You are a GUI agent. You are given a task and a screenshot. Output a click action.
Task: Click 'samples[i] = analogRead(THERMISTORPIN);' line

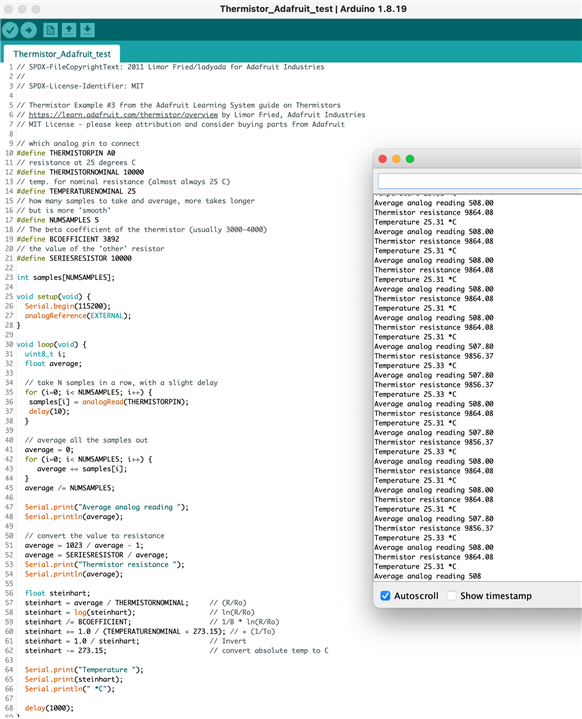(x=109, y=402)
